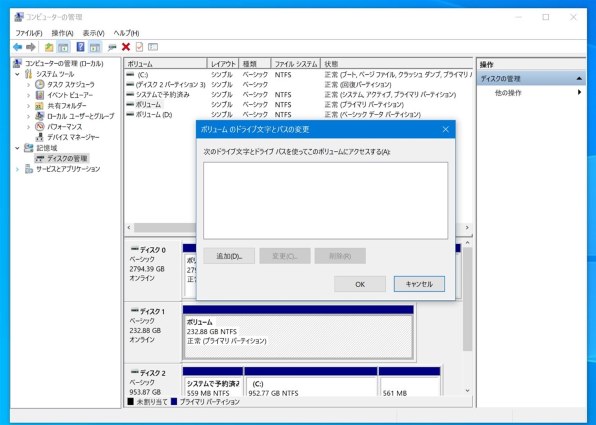Collapse the システム ツール tree node
596x425 pixels.
pyautogui.click(x=17, y=74)
